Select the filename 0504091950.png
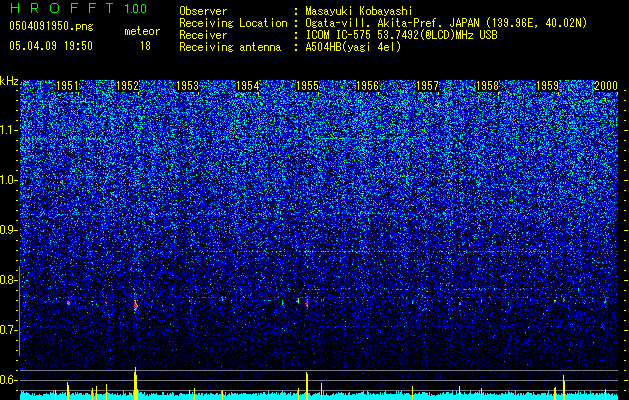Image resolution: width=629 pixels, height=400 pixels. (51, 26)
